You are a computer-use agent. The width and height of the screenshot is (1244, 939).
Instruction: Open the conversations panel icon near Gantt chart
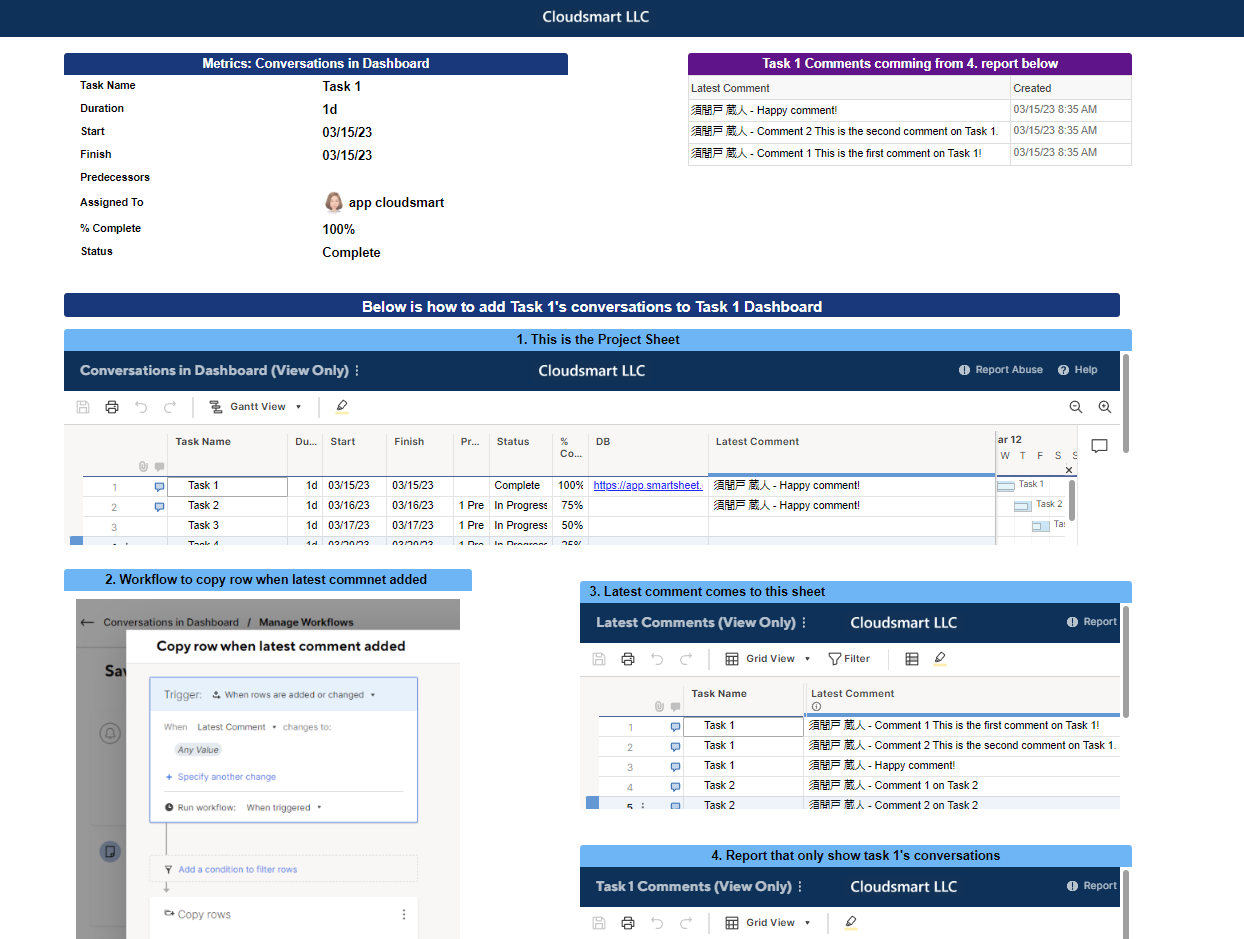click(x=1099, y=446)
